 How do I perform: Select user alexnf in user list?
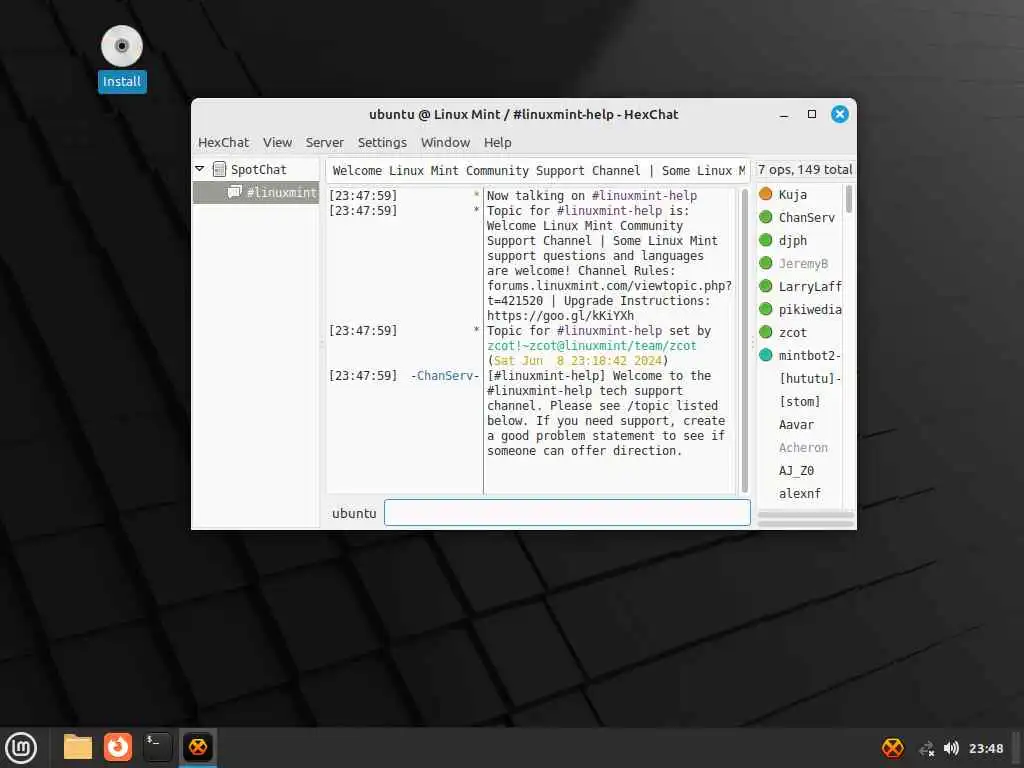coord(799,493)
